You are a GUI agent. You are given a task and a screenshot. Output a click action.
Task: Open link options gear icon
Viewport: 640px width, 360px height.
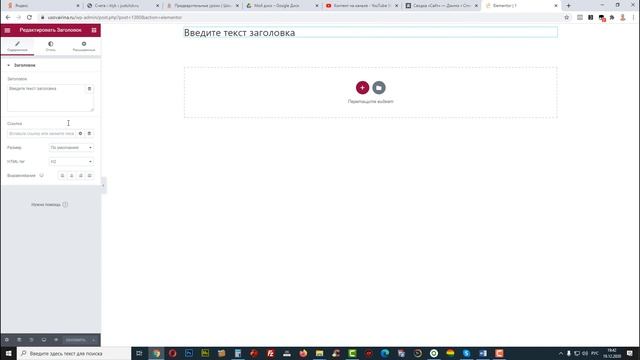(x=80, y=133)
